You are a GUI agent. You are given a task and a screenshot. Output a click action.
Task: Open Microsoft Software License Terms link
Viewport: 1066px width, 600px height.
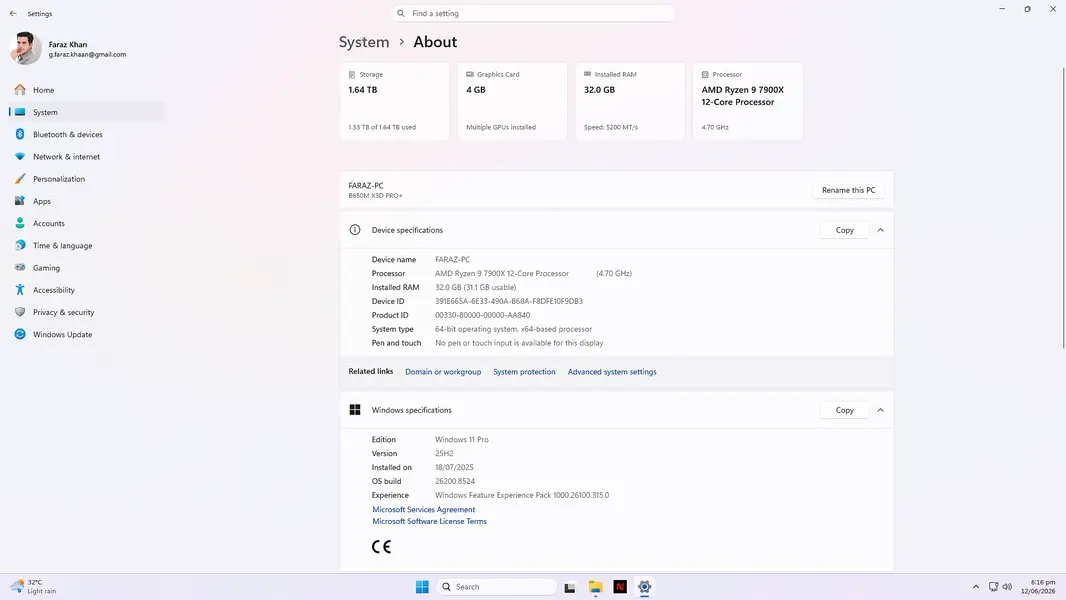[x=429, y=521]
